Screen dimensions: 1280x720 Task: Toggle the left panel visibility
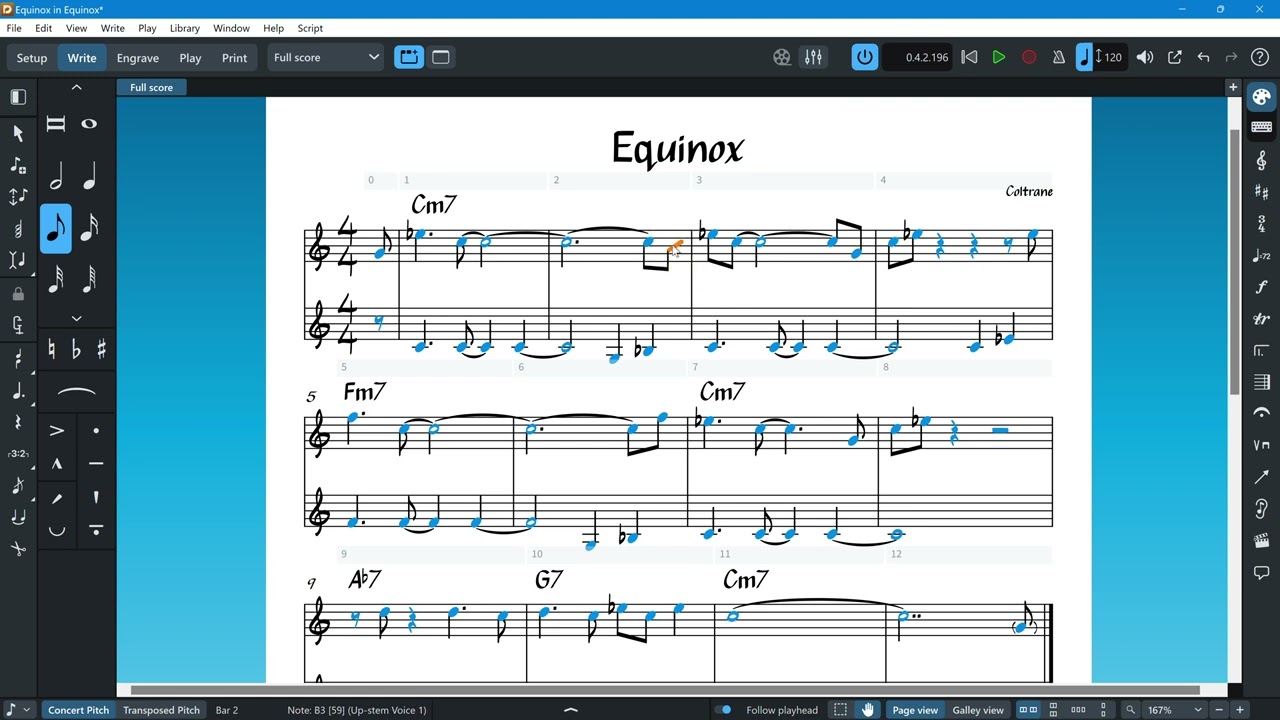(18, 97)
